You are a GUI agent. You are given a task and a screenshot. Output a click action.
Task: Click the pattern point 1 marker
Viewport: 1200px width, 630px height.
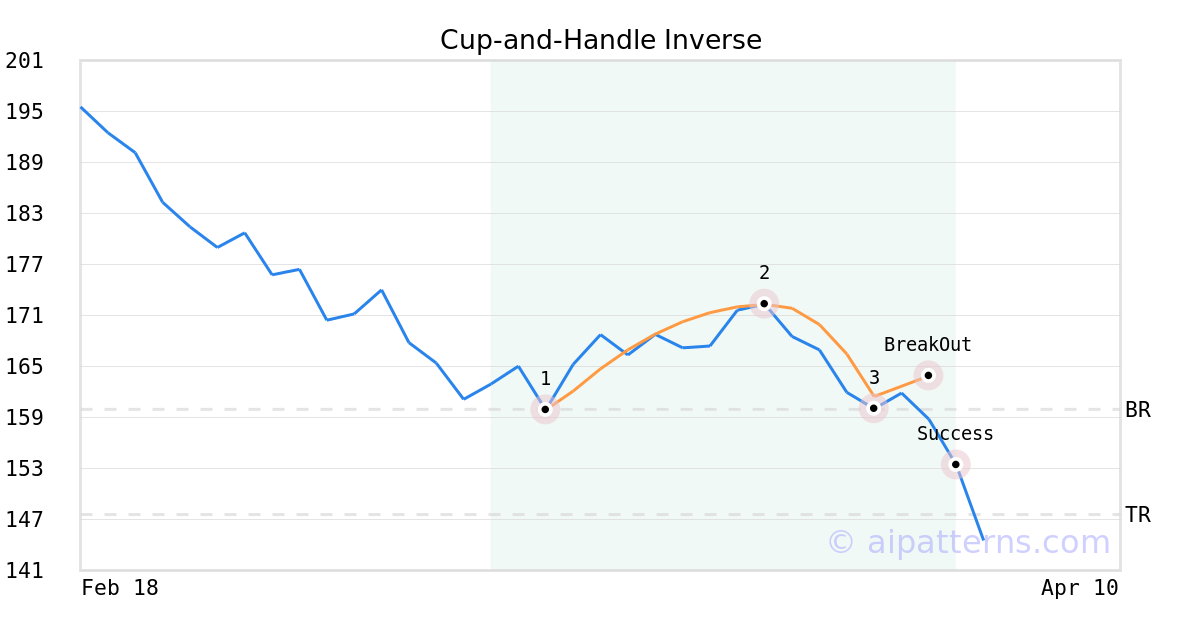pyautogui.click(x=545, y=409)
